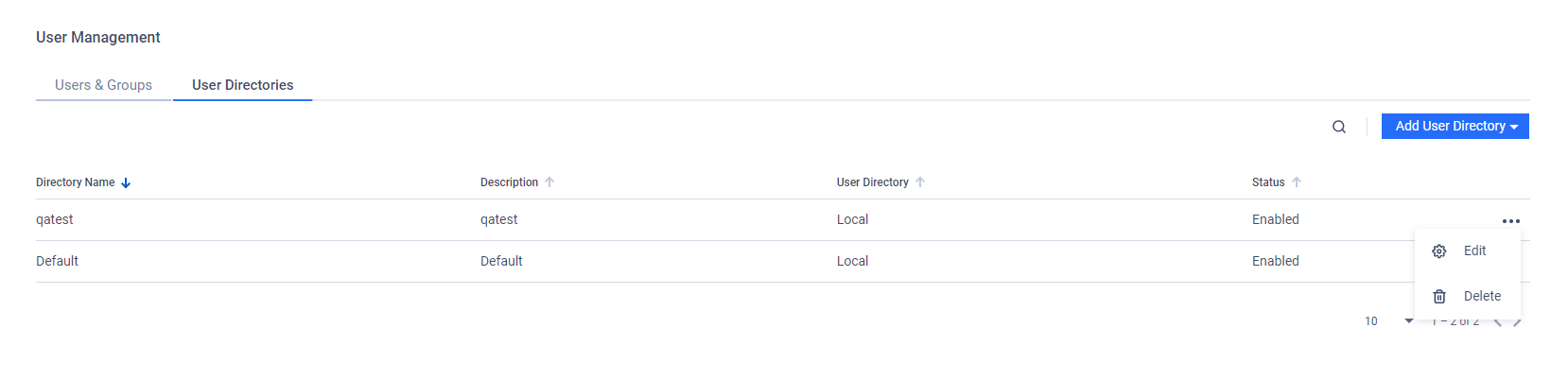The width and height of the screenshot is (1568, 380).
Task: Switch to the Users & Groups tab
Action: (x=104, y=85)
